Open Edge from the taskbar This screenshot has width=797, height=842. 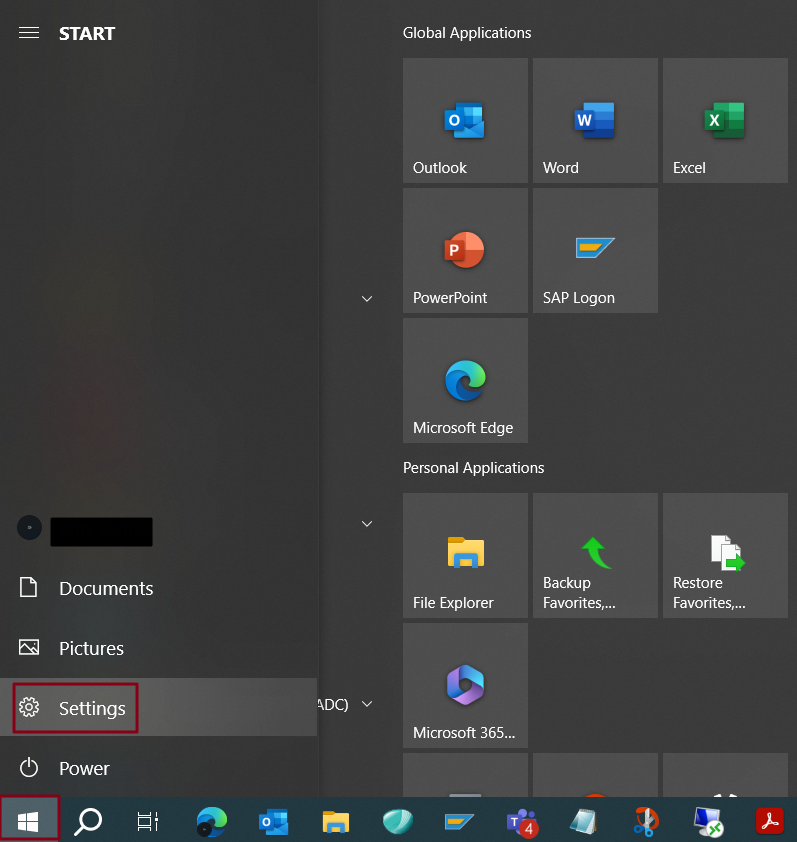coord(212,822)
